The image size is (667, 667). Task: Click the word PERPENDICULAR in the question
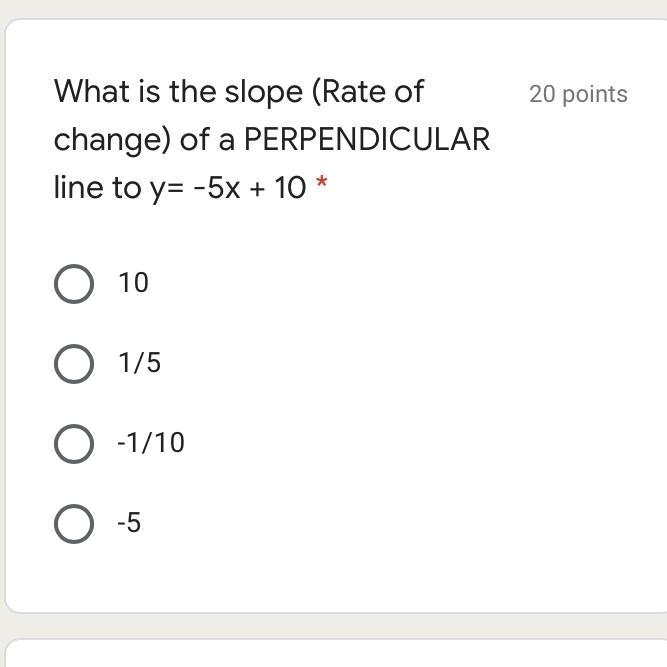(x=367, y=139)
